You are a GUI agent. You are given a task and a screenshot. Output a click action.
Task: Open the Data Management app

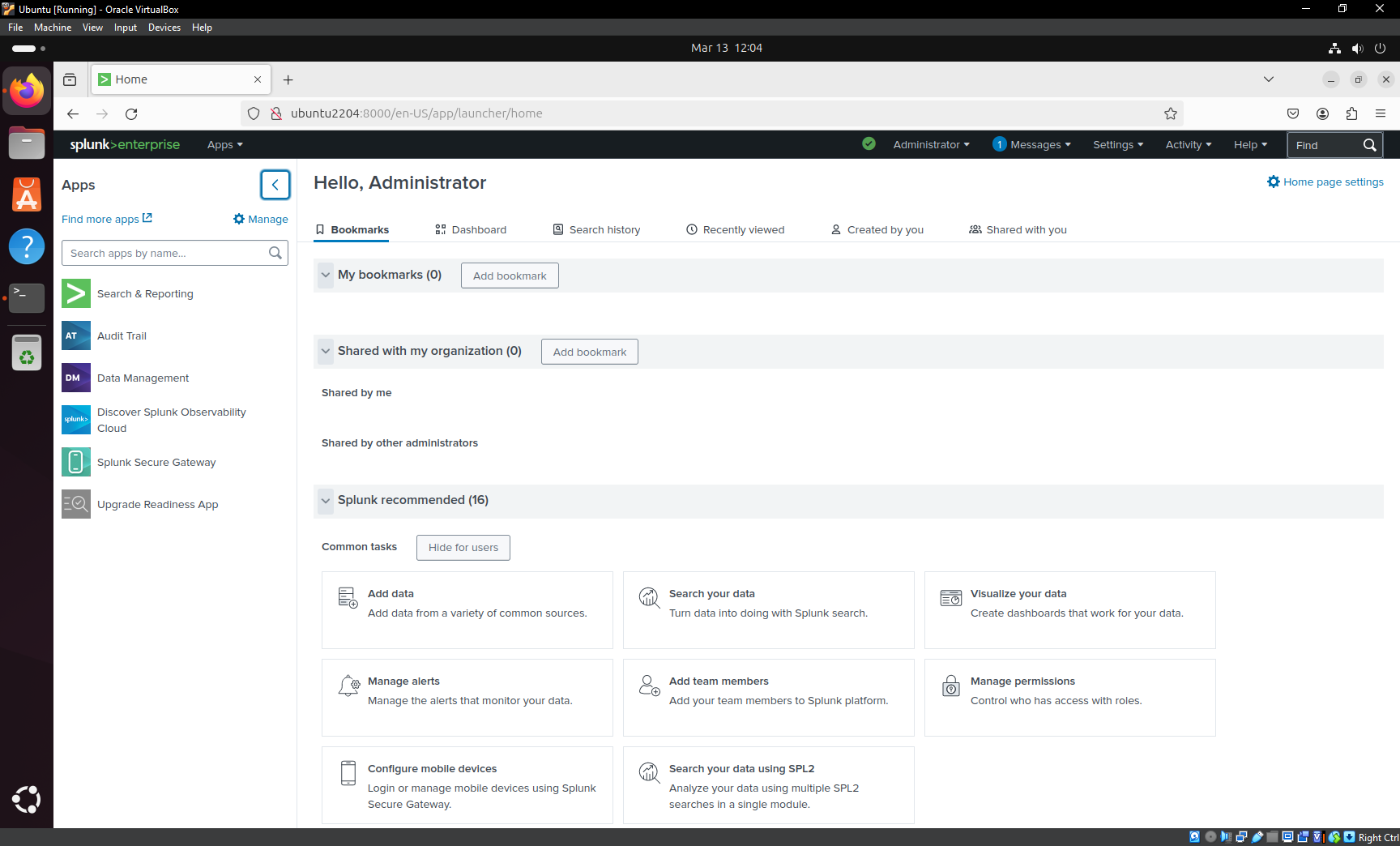[x=143, y=378]
